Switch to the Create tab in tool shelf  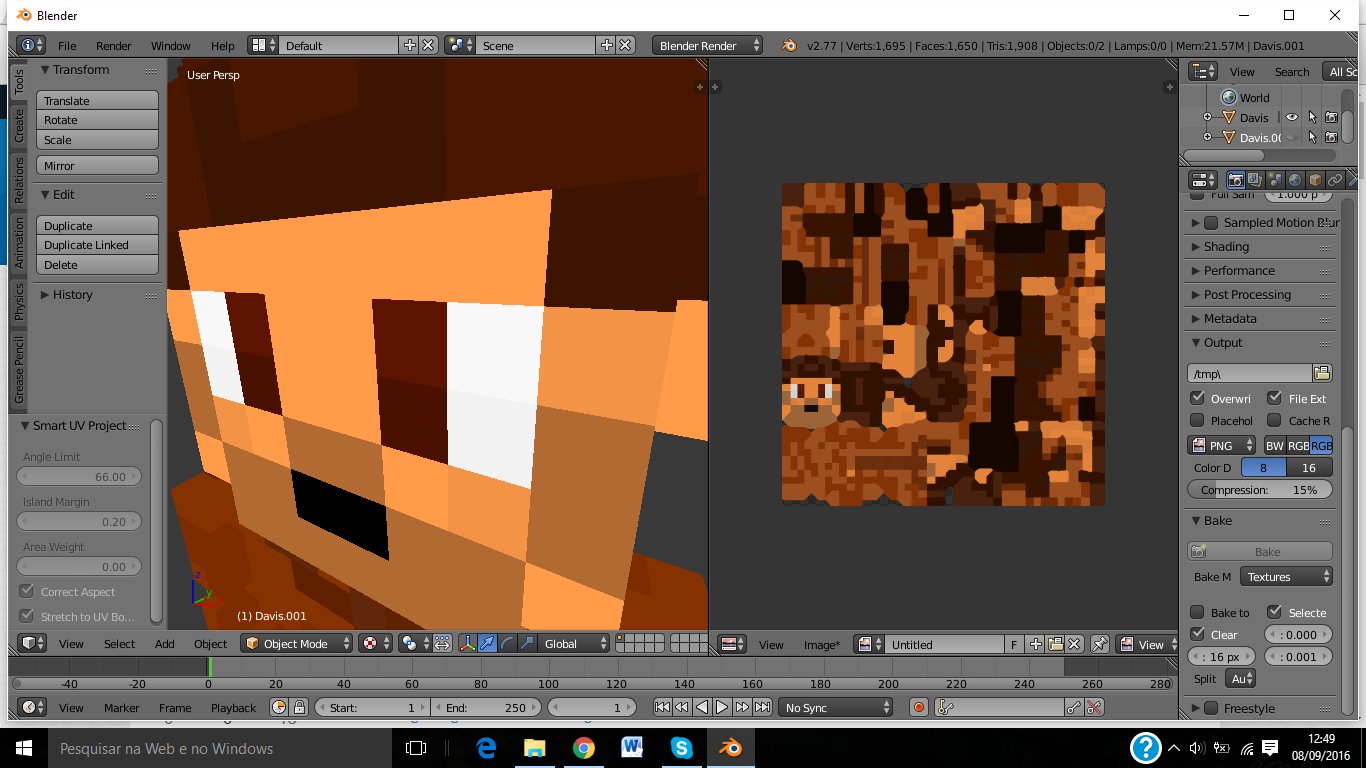tap(18, 125)
